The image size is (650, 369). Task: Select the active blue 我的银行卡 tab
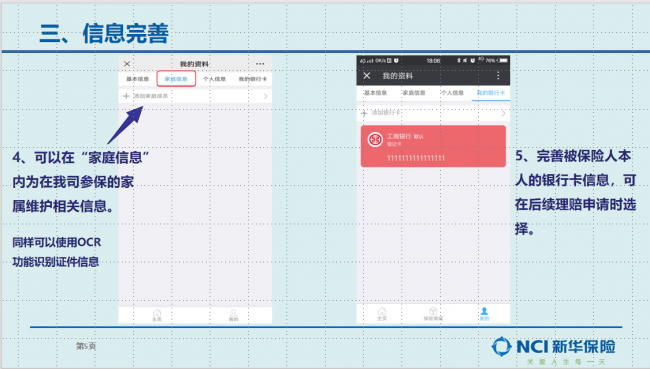point(491,93)
